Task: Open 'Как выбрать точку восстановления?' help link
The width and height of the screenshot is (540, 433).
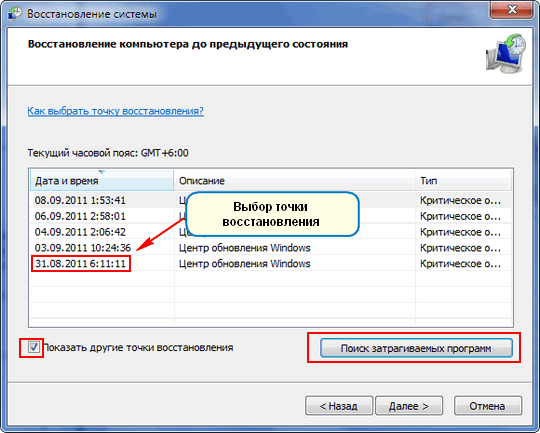Action: pos(115,111)
